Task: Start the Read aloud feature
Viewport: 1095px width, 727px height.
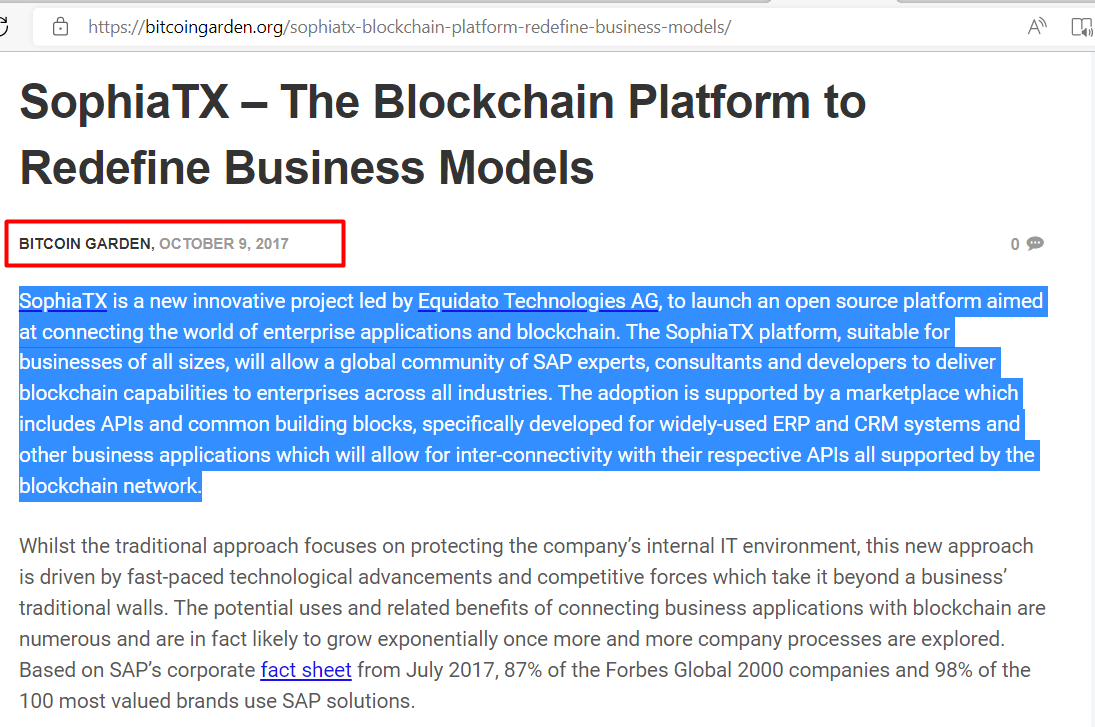Action: [x=1037, y=27]
